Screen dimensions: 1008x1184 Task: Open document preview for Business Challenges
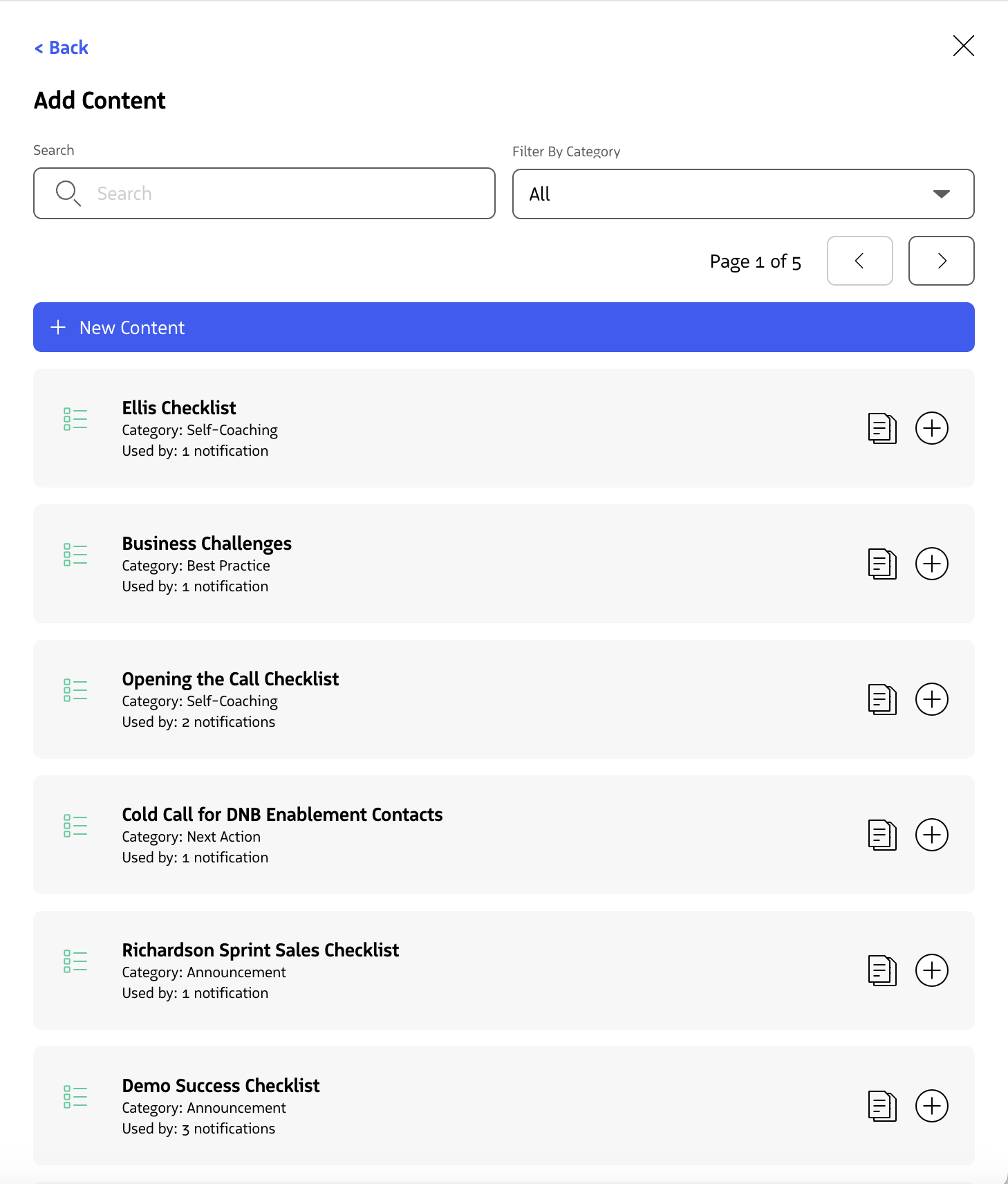click(882, 564)
